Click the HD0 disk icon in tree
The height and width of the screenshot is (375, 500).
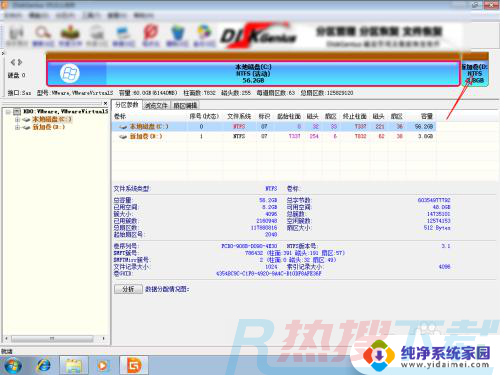pos(17,111)
